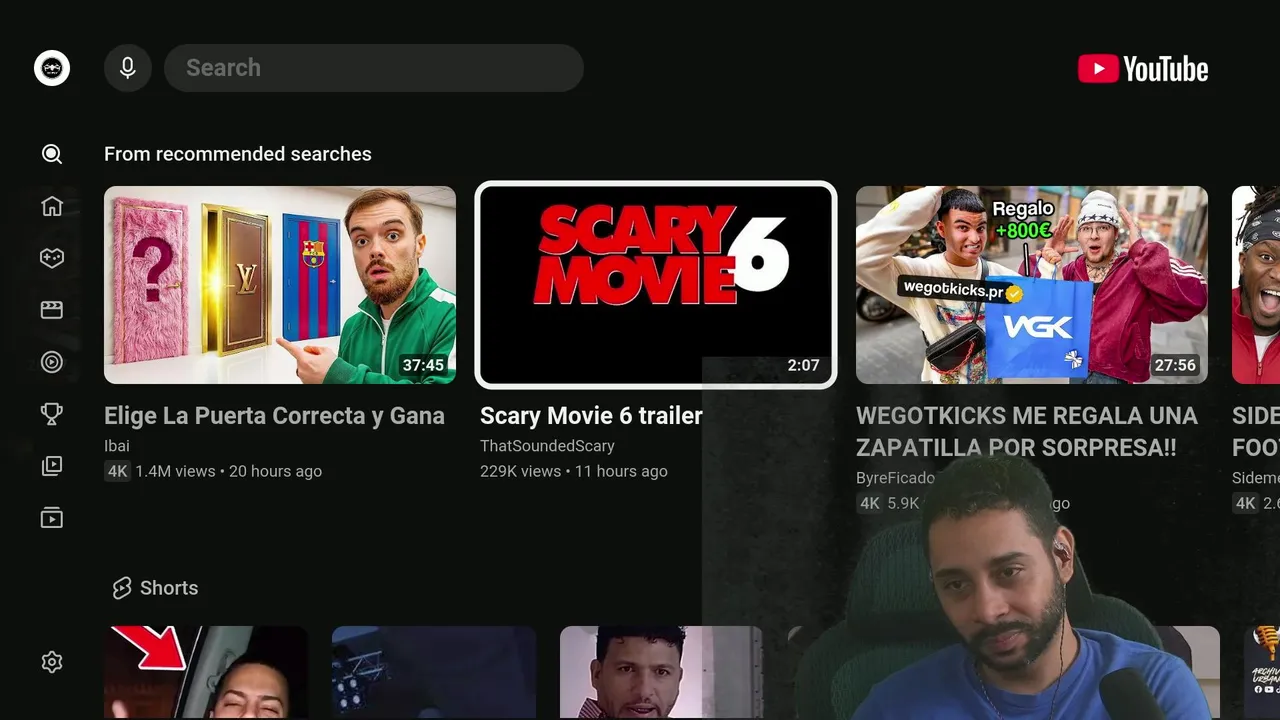Click the YouTube logo
Viewport: 1280px width, 720px height.
coord(1143,68)
